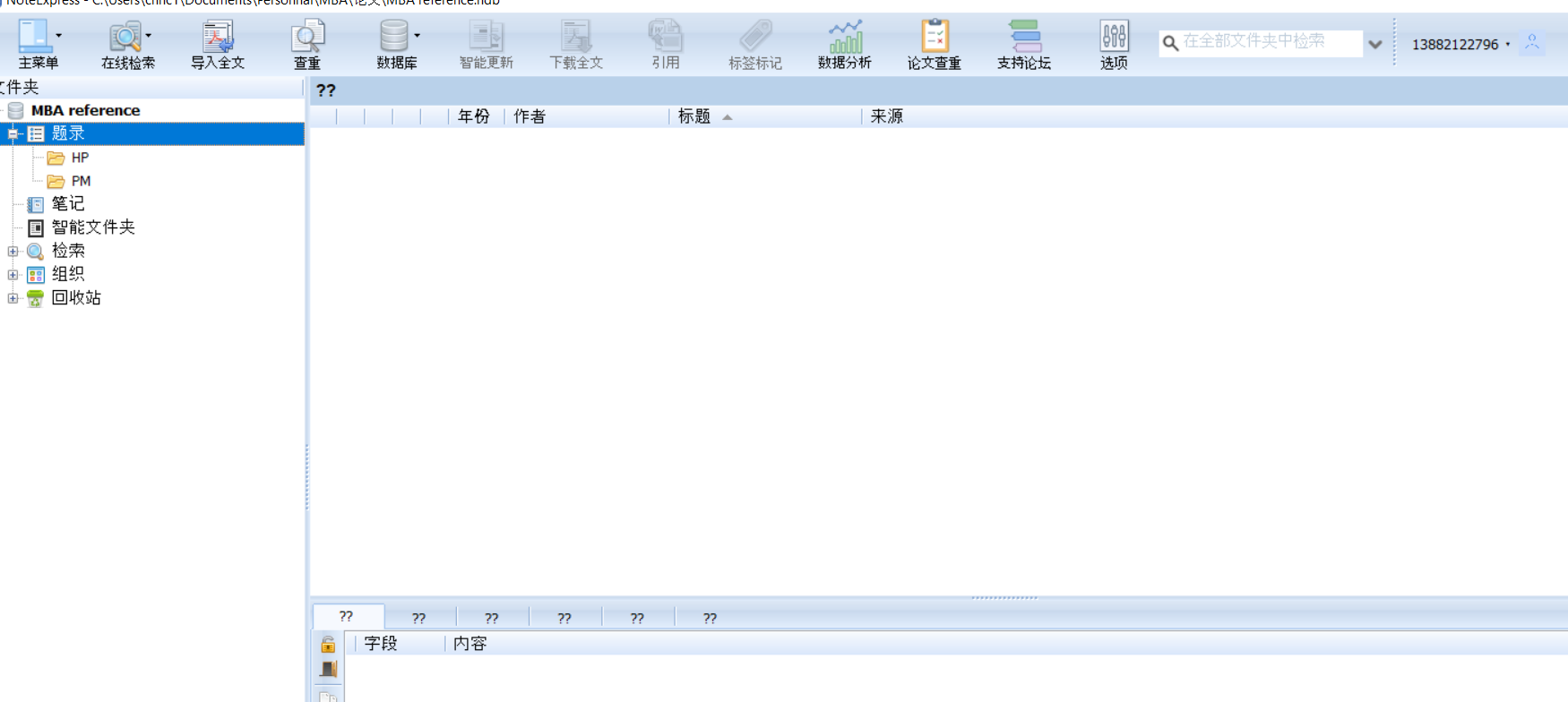Image resolution: width=1568 pixels, height=702 pixels.
Task: Open the 主菜单 main menu icon
Action: click(x=35, y=38)
